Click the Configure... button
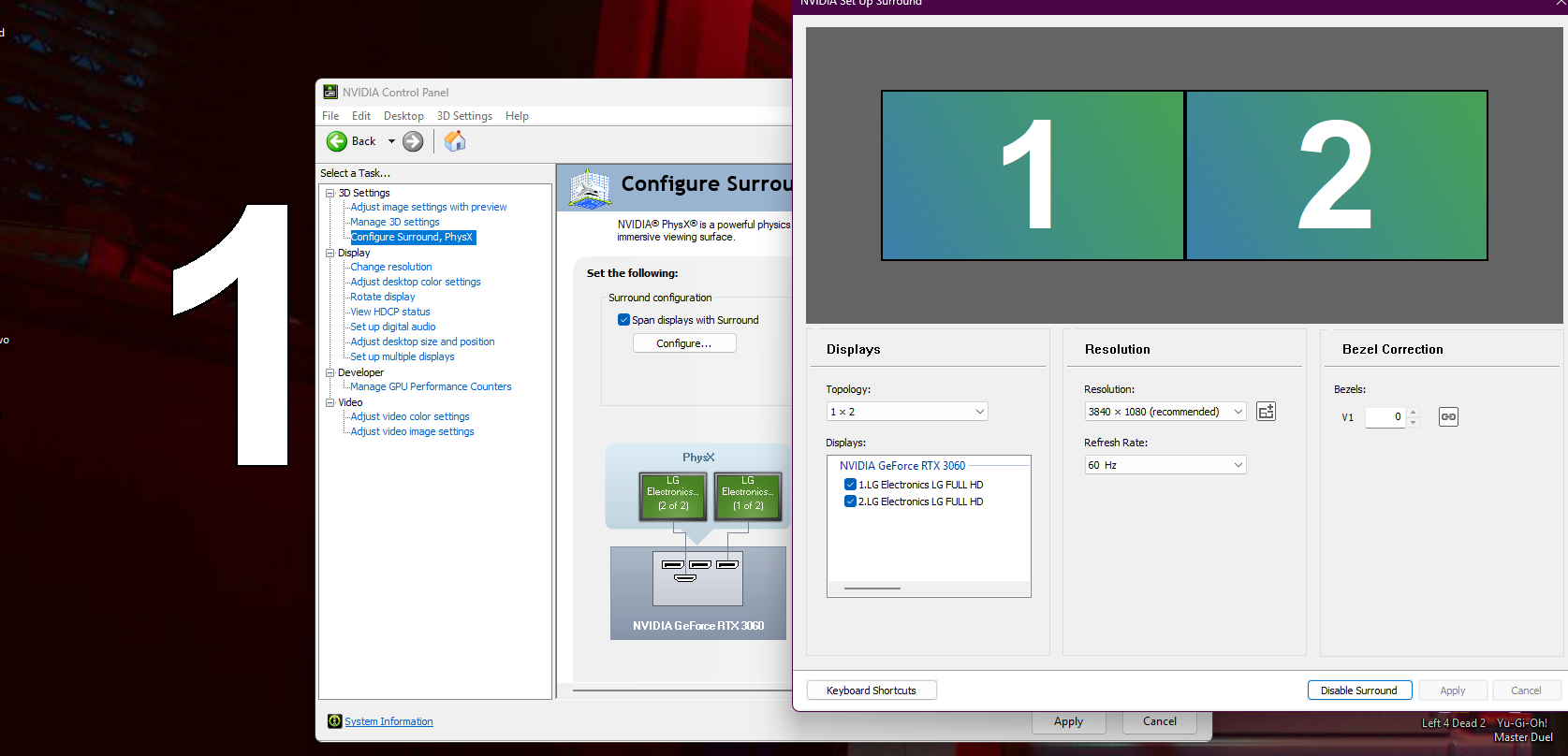1568x756 pixels. pos(684,343)
